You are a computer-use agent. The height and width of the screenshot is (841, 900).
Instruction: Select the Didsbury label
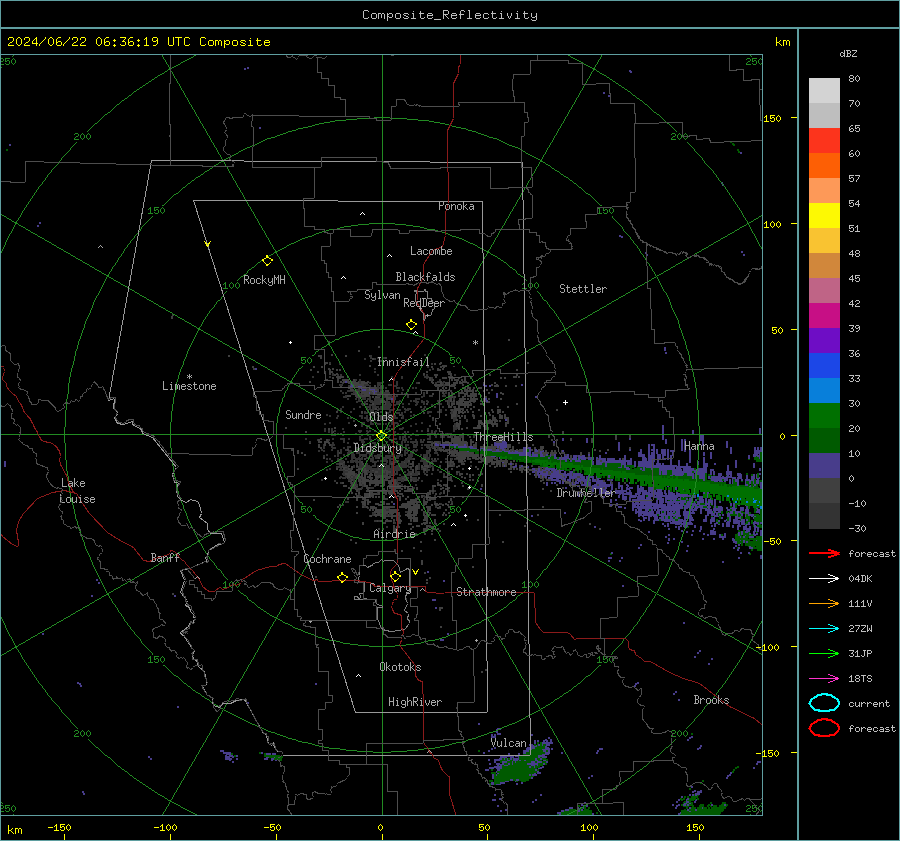coord(377,448)
